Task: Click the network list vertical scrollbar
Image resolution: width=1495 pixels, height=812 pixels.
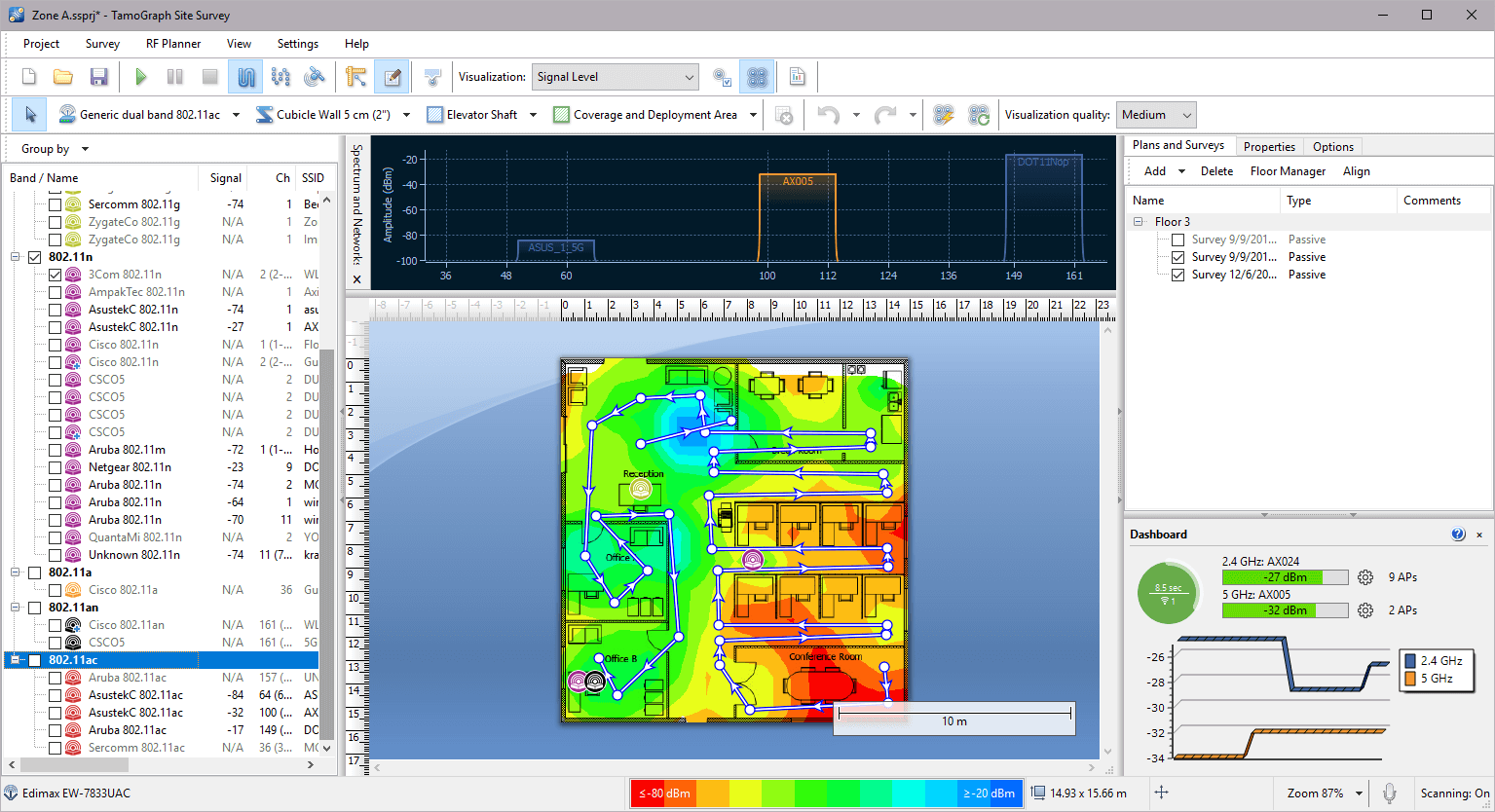Action: pyautogui.click(x=328, y=467)
